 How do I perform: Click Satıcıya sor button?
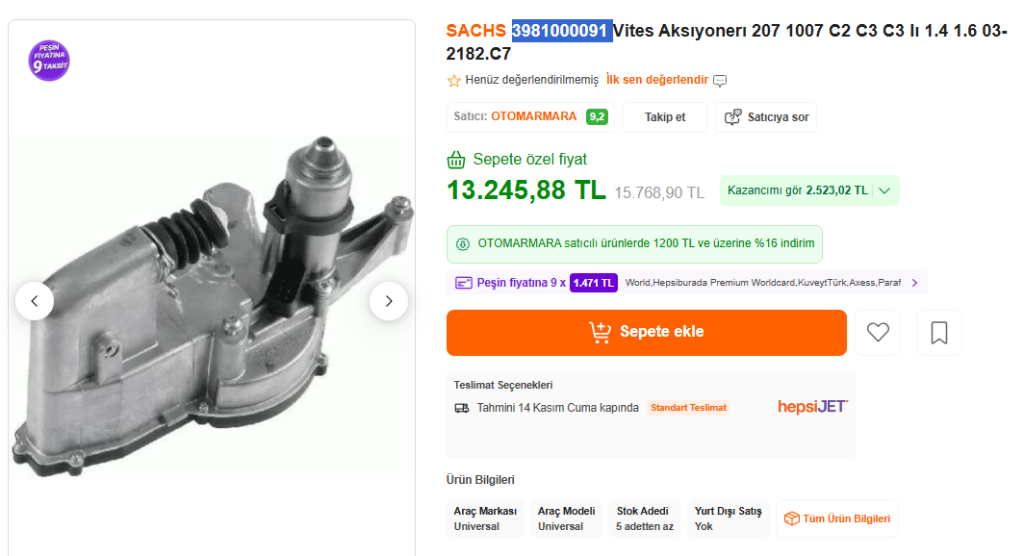coord(767,117)
